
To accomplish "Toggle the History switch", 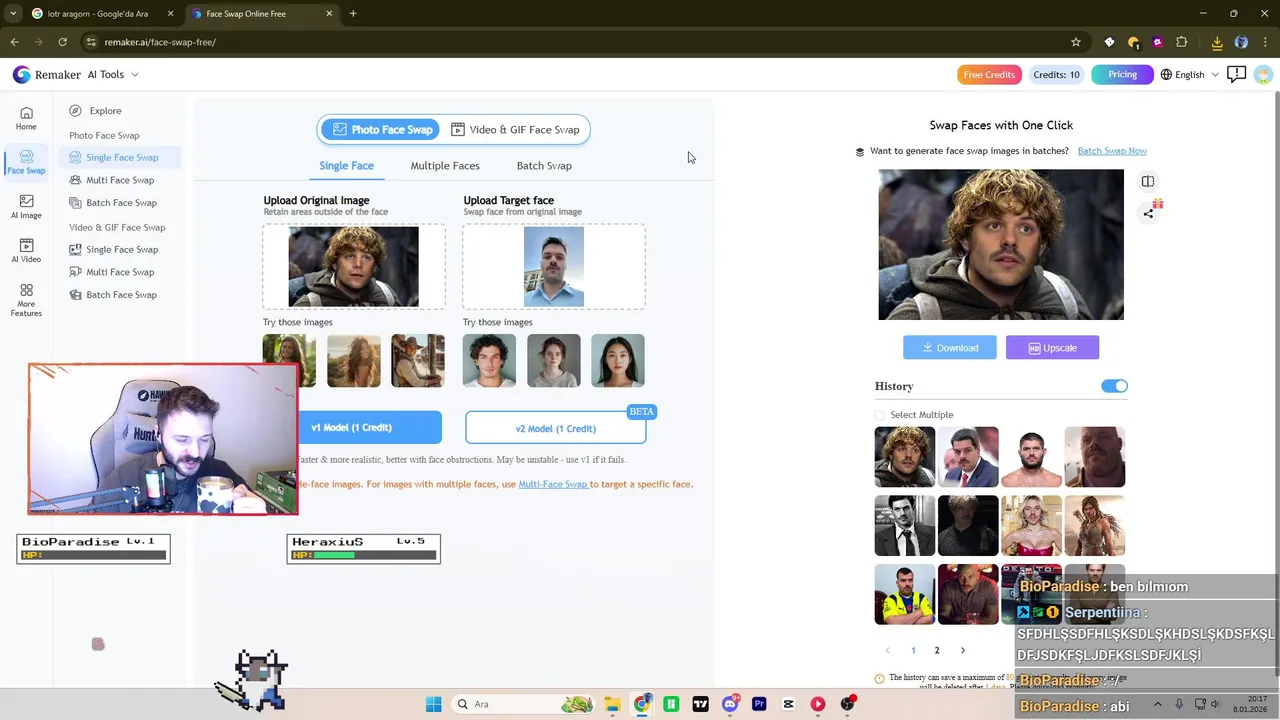I will tap(1114, 386).
